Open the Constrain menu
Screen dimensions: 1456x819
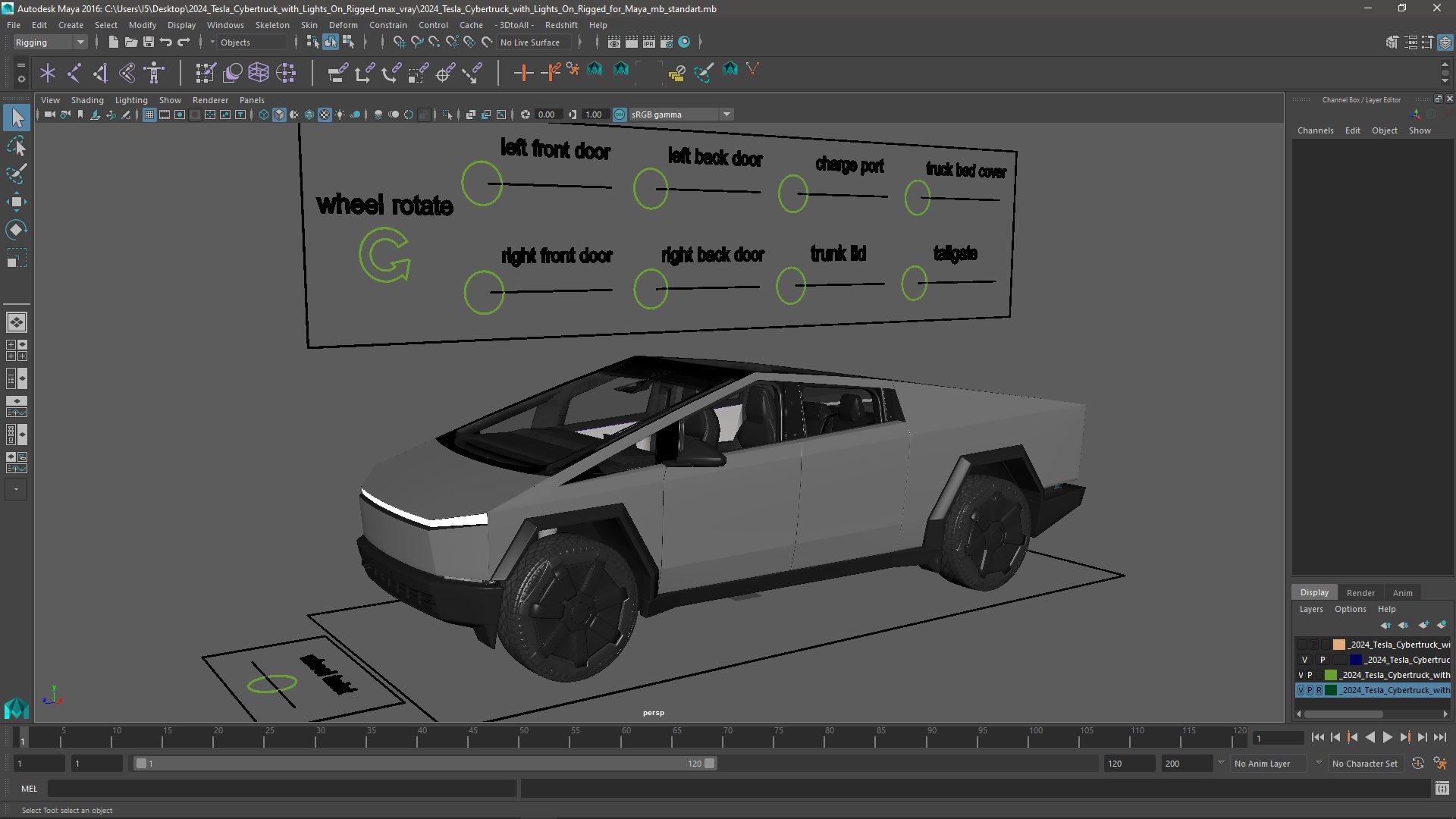(388, 25)
